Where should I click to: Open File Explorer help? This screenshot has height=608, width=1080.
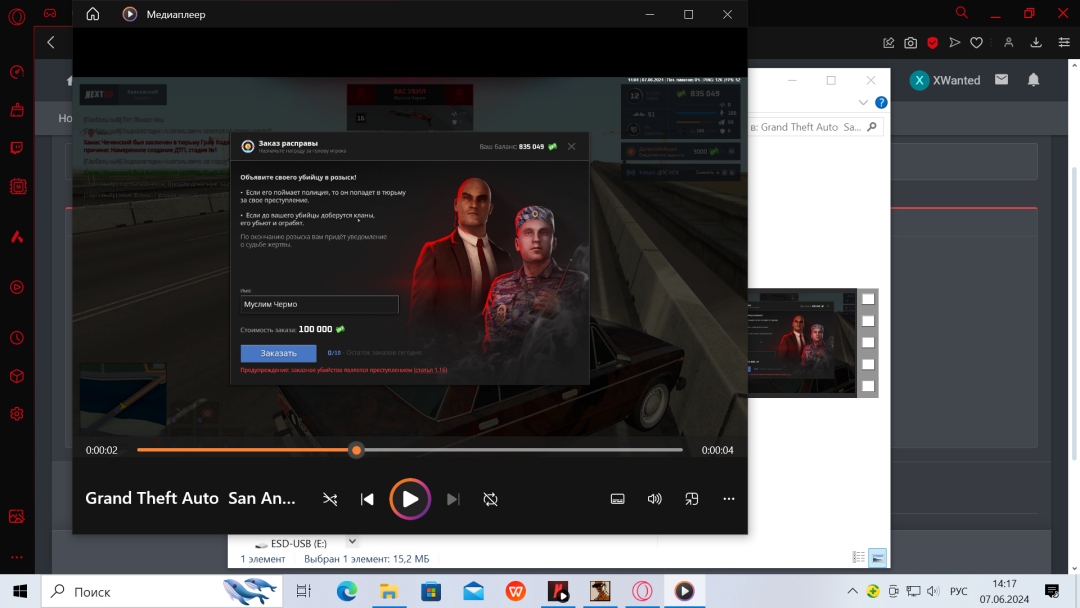pos(881,103)
